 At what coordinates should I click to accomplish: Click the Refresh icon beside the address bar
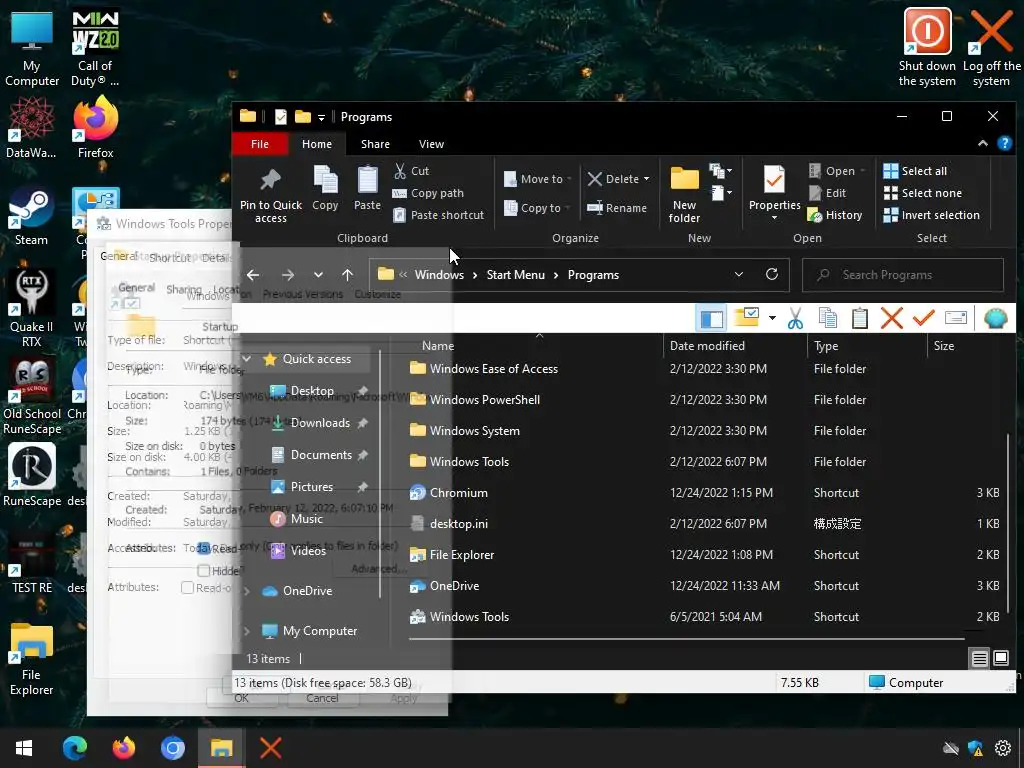(x=772, y=274)
